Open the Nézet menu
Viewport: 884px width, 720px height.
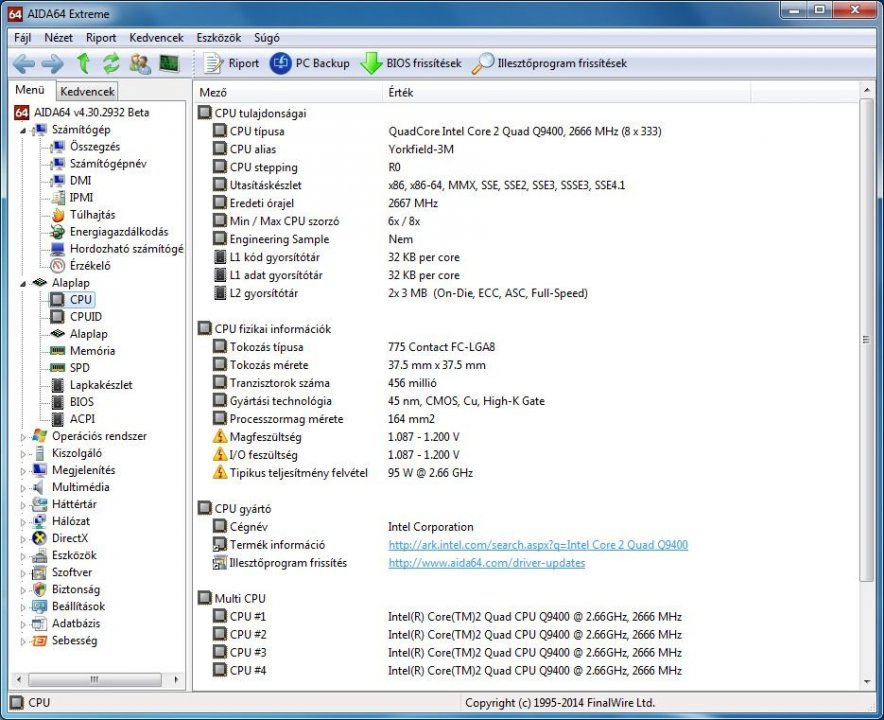tap(59, 38)
